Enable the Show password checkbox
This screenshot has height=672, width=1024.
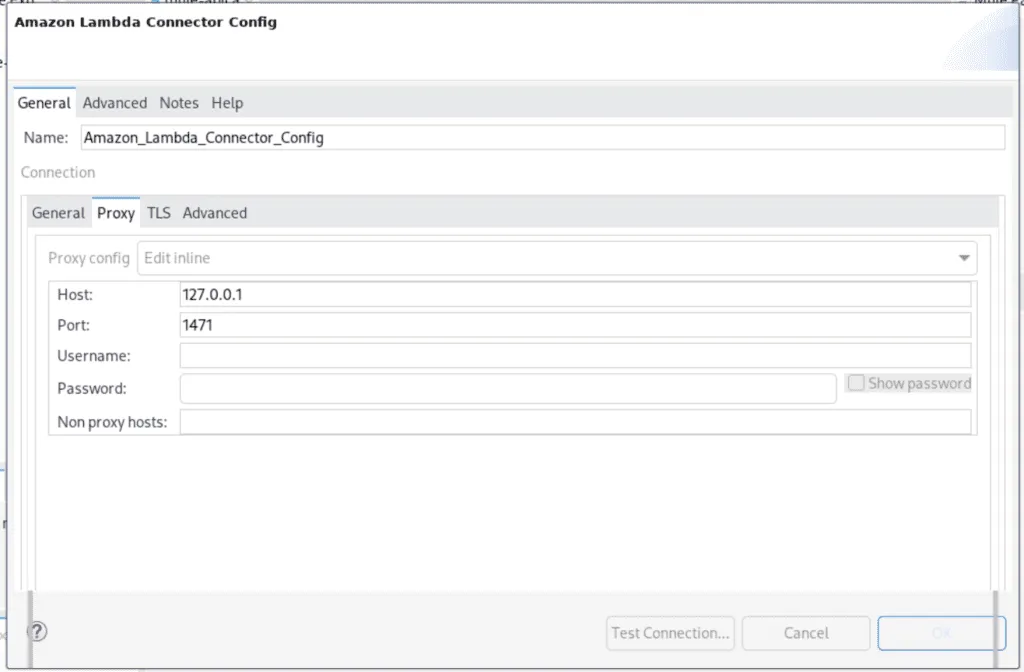pos(856,383)
